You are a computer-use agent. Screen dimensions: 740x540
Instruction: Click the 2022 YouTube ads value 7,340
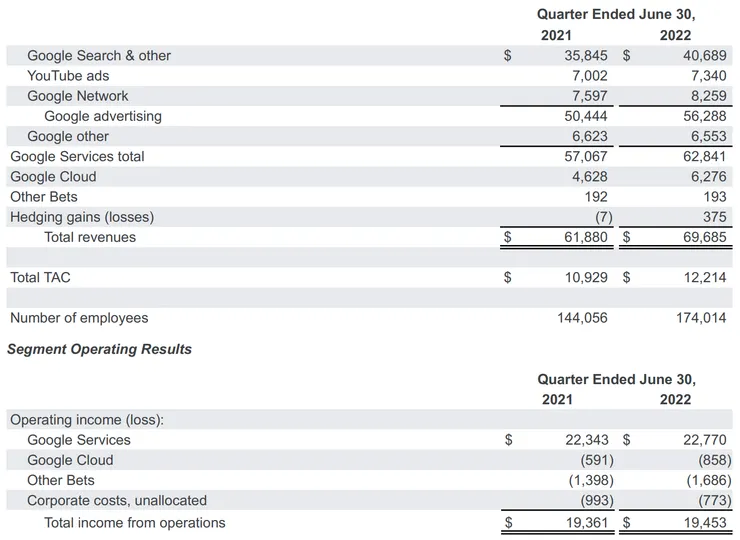tap(706, 76)
